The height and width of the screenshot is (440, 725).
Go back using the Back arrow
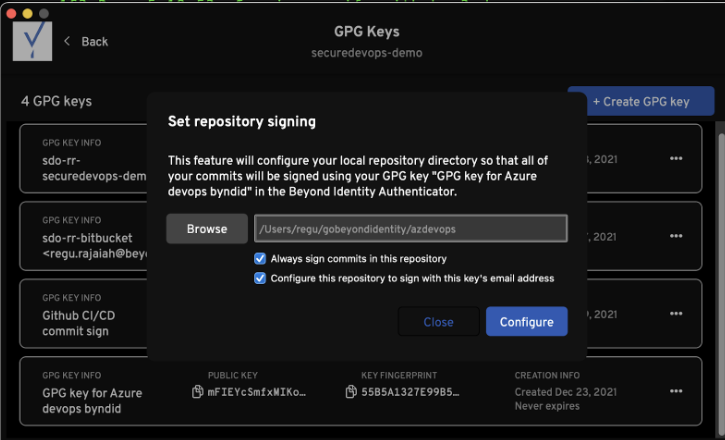(68, 41)
